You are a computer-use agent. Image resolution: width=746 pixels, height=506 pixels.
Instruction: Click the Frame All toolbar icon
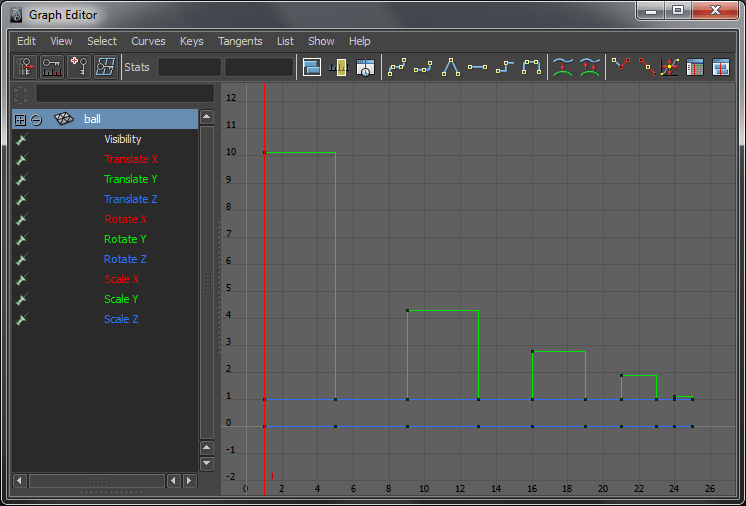[312, 67]
